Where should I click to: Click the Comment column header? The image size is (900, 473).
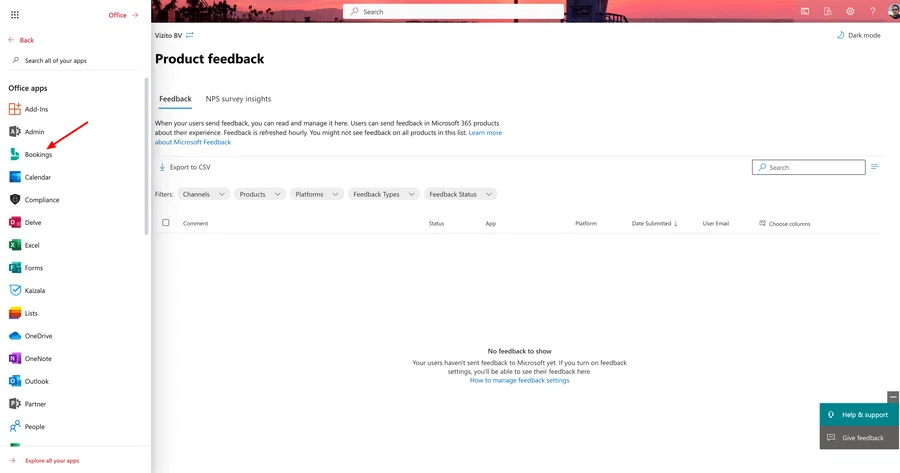tap(195, 223)
